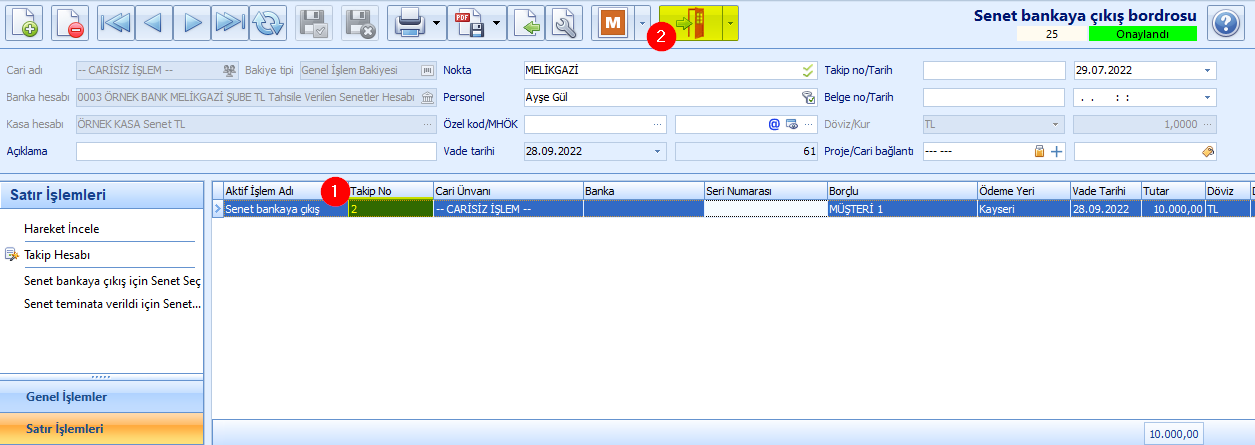Sort by the Seri Numarası column header
Viewport: 1255px width, 445px height.
pyautogui.click(x=765, y=191)
